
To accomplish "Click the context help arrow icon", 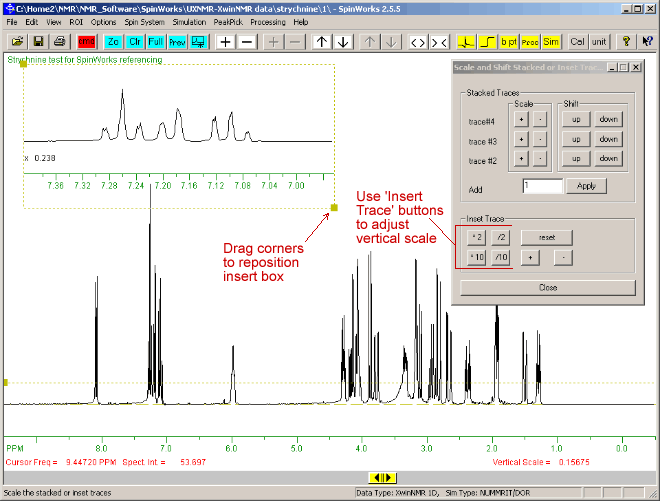I will (x=647, y=42).
